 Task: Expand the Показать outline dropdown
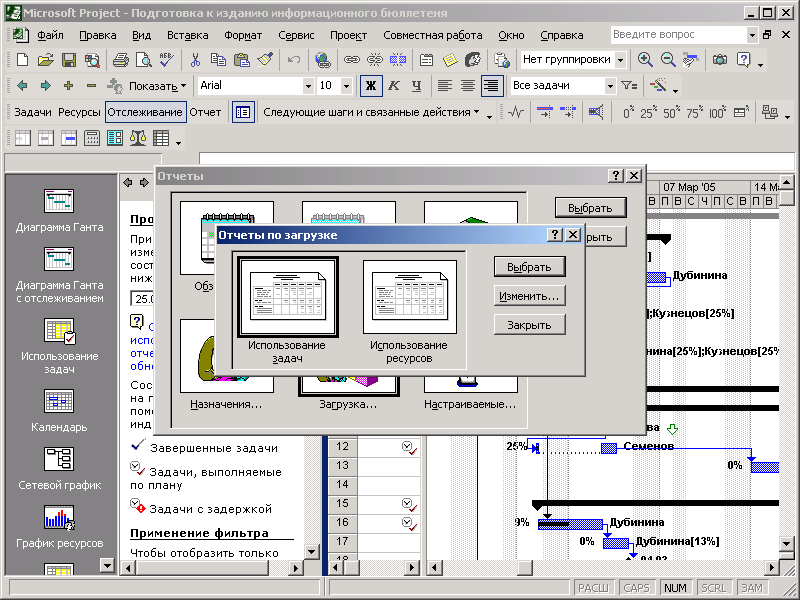(156, 86)
